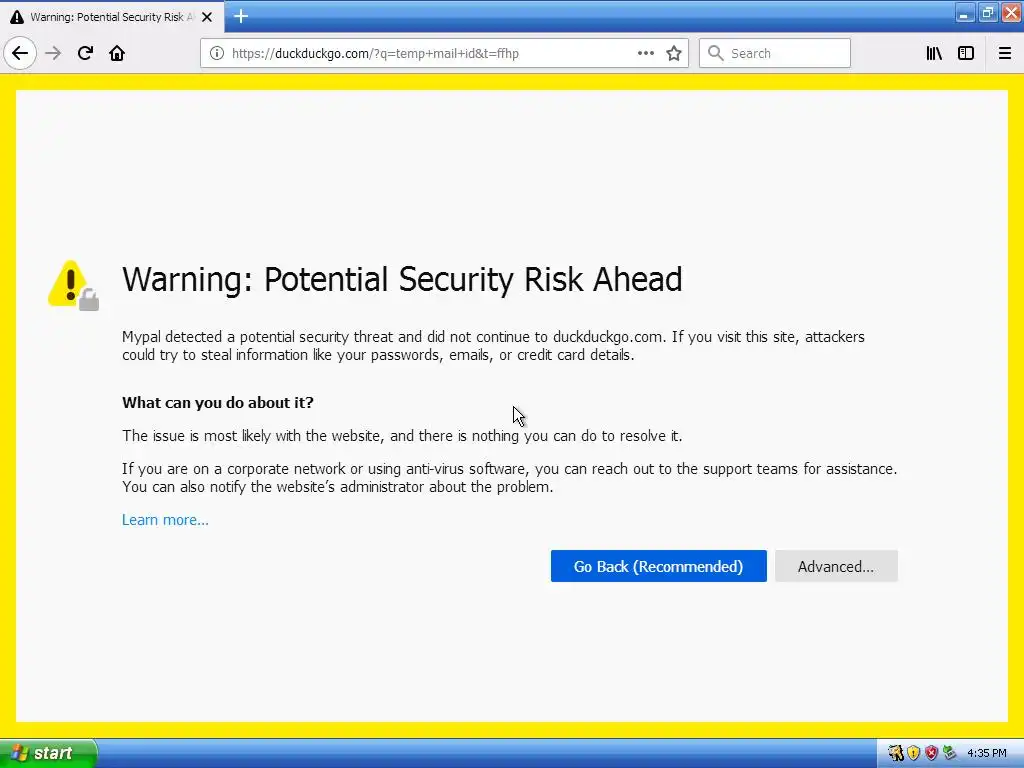The width and height of the screenshot is (1024, 768).
Task: Click the network connection tray icon
Action: (x=950, y=753)
